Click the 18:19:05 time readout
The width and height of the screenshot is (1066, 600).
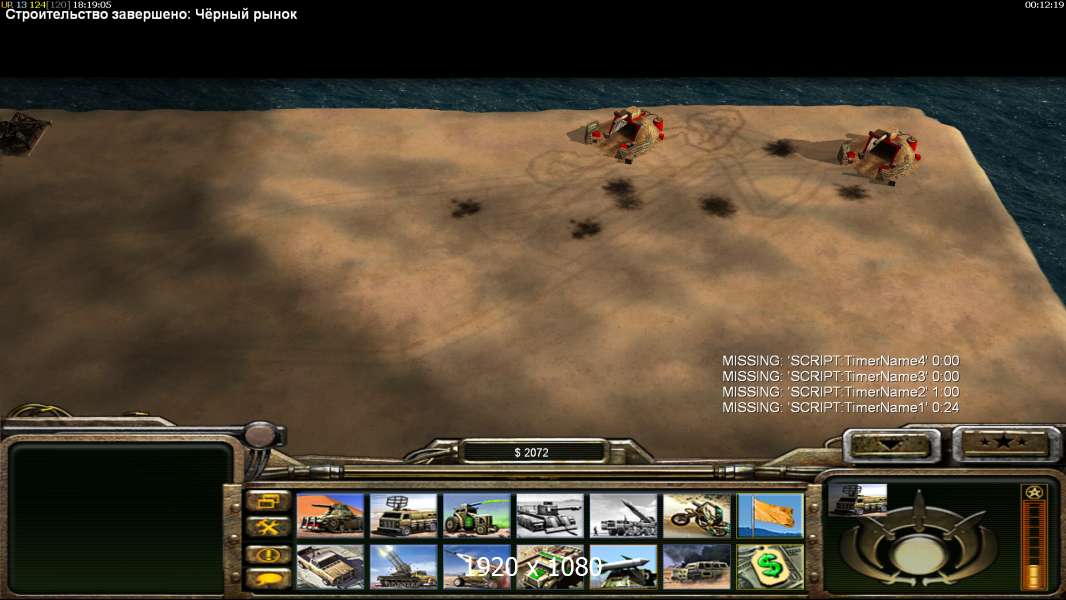pyautogui.click(x=92, y=5)
